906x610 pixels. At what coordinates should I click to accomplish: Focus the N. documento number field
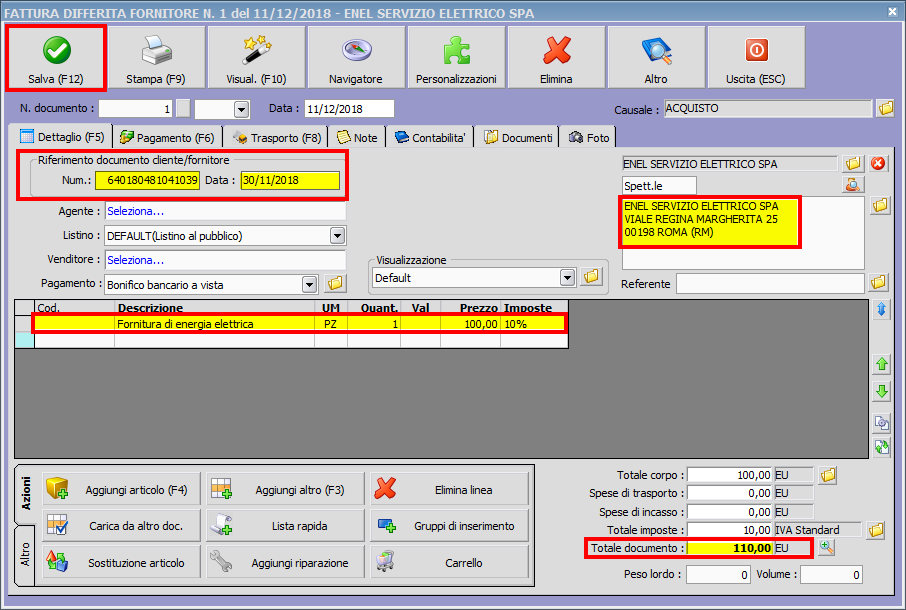(136, 109)
